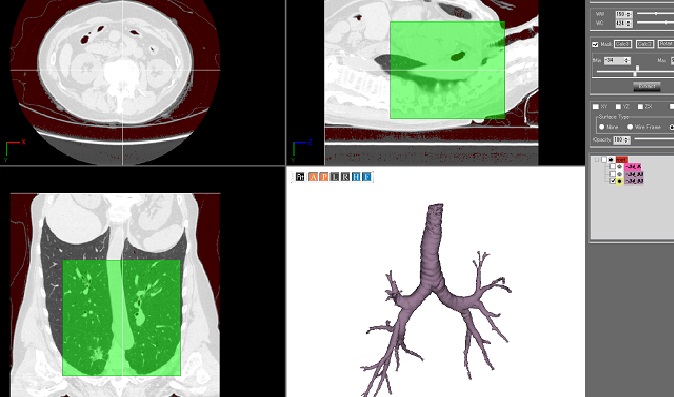Click the black arrow icon on root node
The width and height of the screenshot is (674, 397).
[x=611, y=160]
